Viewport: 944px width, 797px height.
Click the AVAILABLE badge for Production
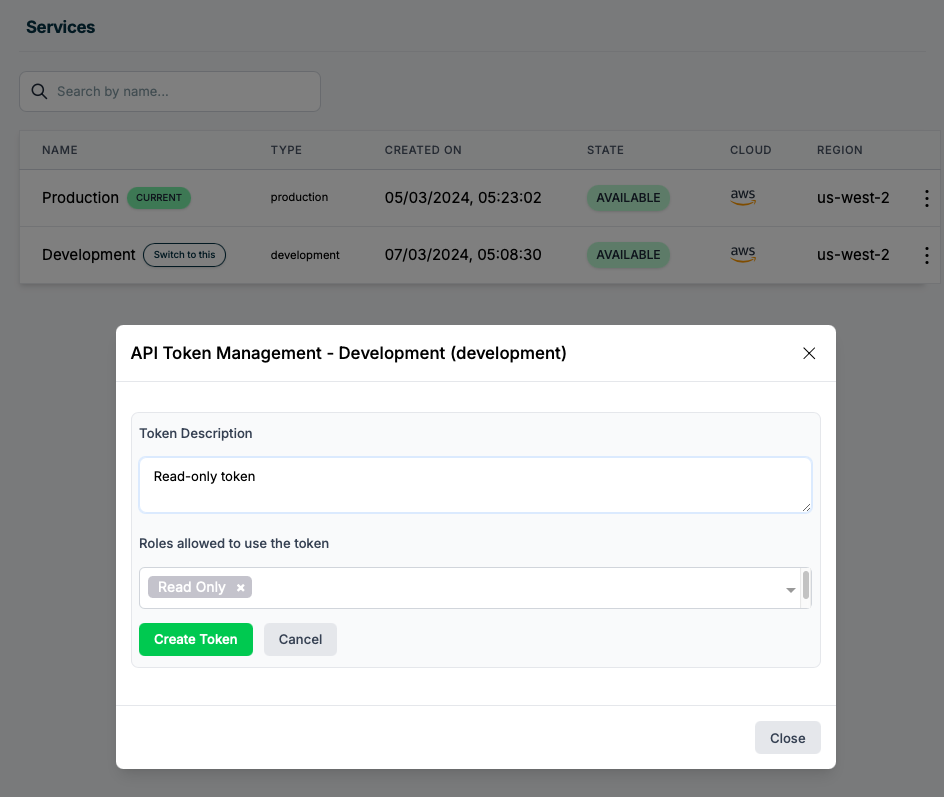pyautogui.click(x=628, y=198)
